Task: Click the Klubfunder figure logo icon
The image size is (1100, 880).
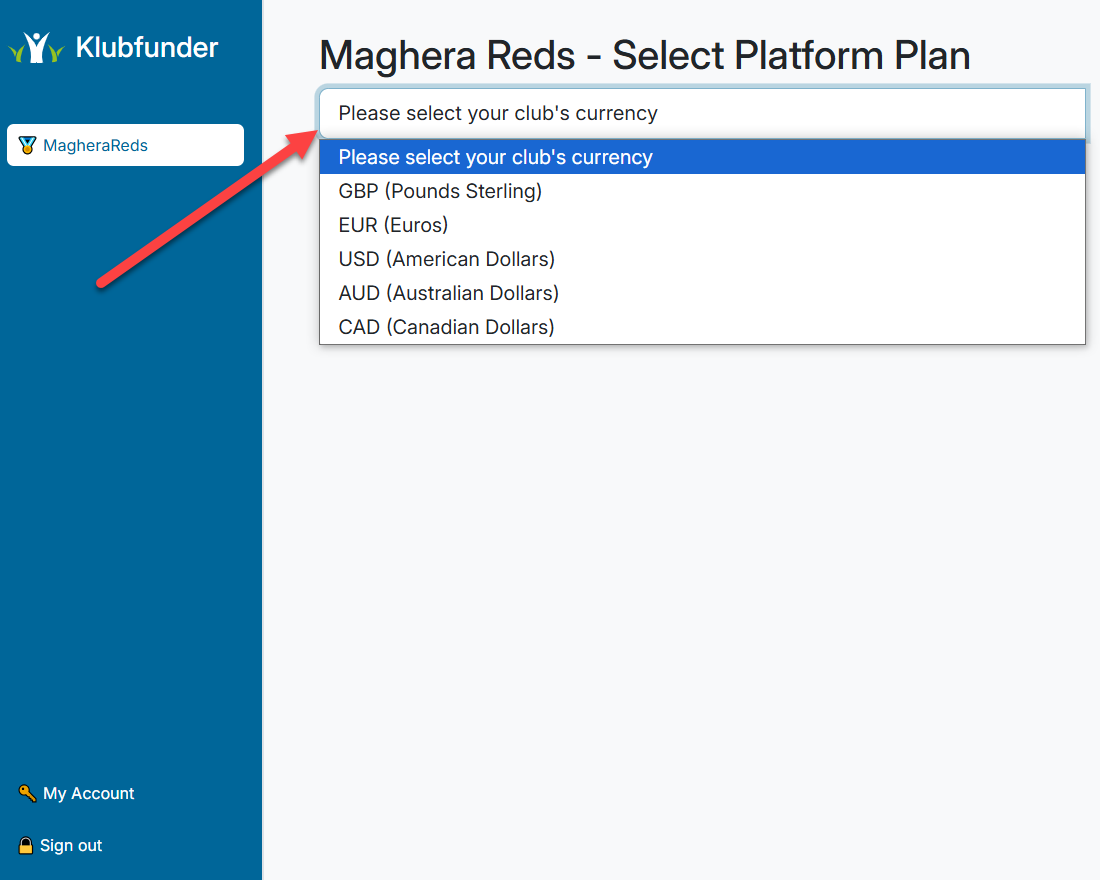Action: click(x=37, y=47)
